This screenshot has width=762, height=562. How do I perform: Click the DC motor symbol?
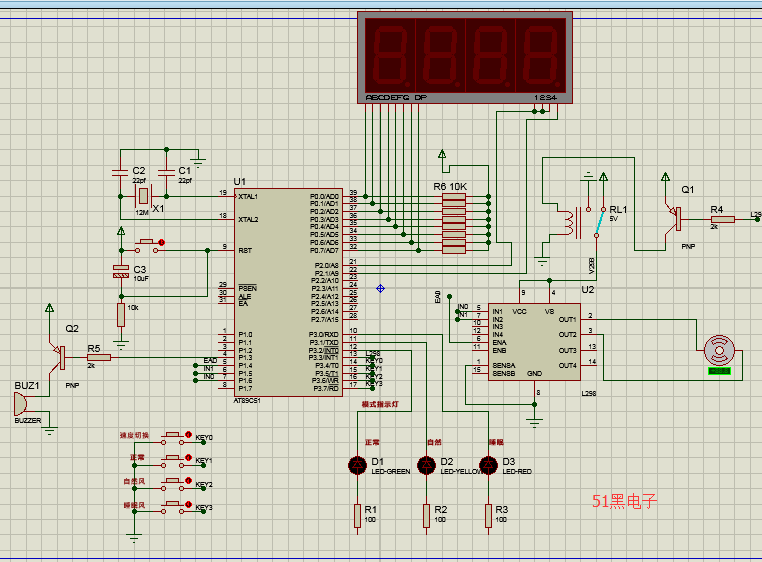[719, 350]
